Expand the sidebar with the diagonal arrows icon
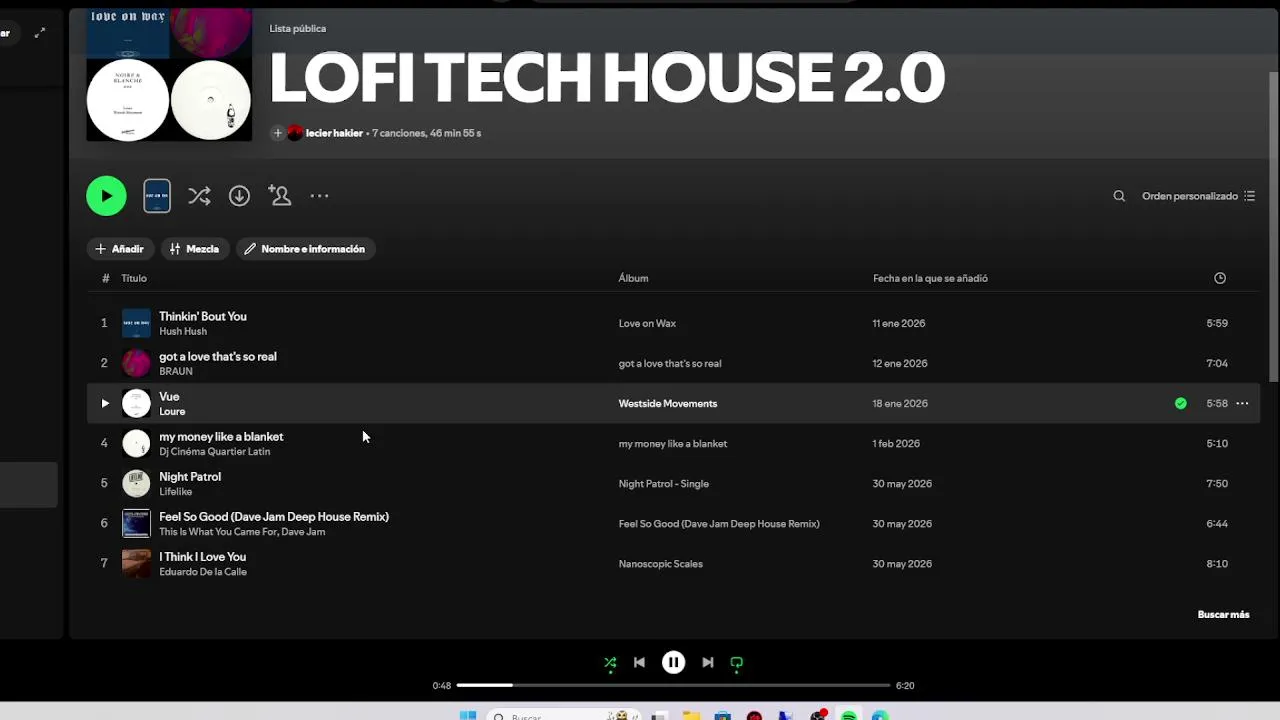This screenshot has width=1280, height=720. pyautogui.click(x=40, y=33)
